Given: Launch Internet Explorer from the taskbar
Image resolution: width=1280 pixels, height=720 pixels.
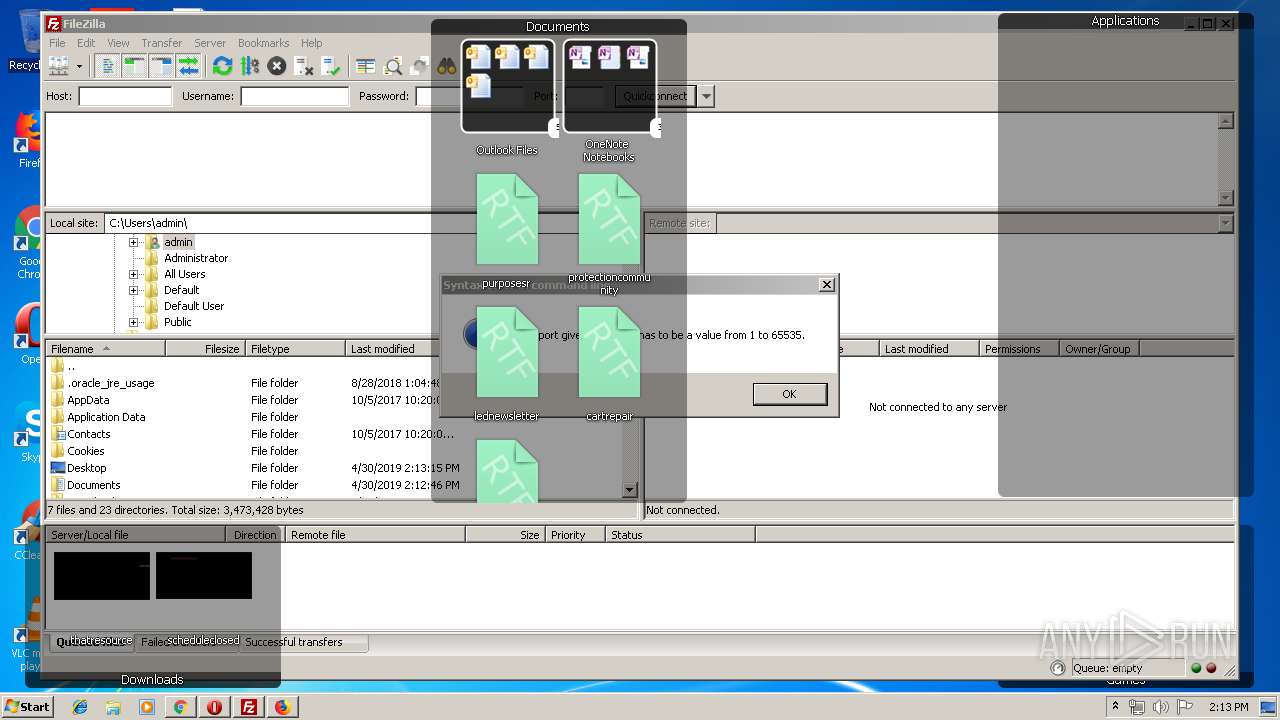Looking at the screenshot, I should (80, 707).
